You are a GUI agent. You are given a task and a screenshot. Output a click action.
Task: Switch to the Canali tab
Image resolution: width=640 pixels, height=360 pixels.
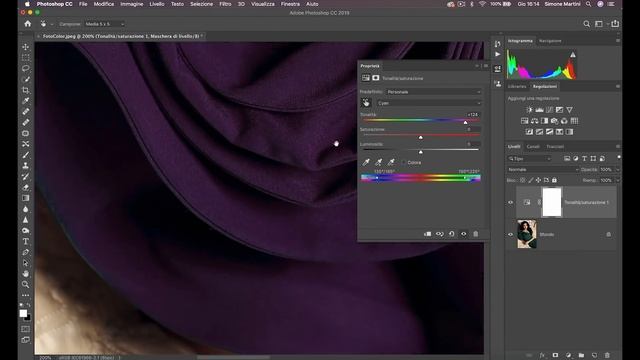coord(533,147)
